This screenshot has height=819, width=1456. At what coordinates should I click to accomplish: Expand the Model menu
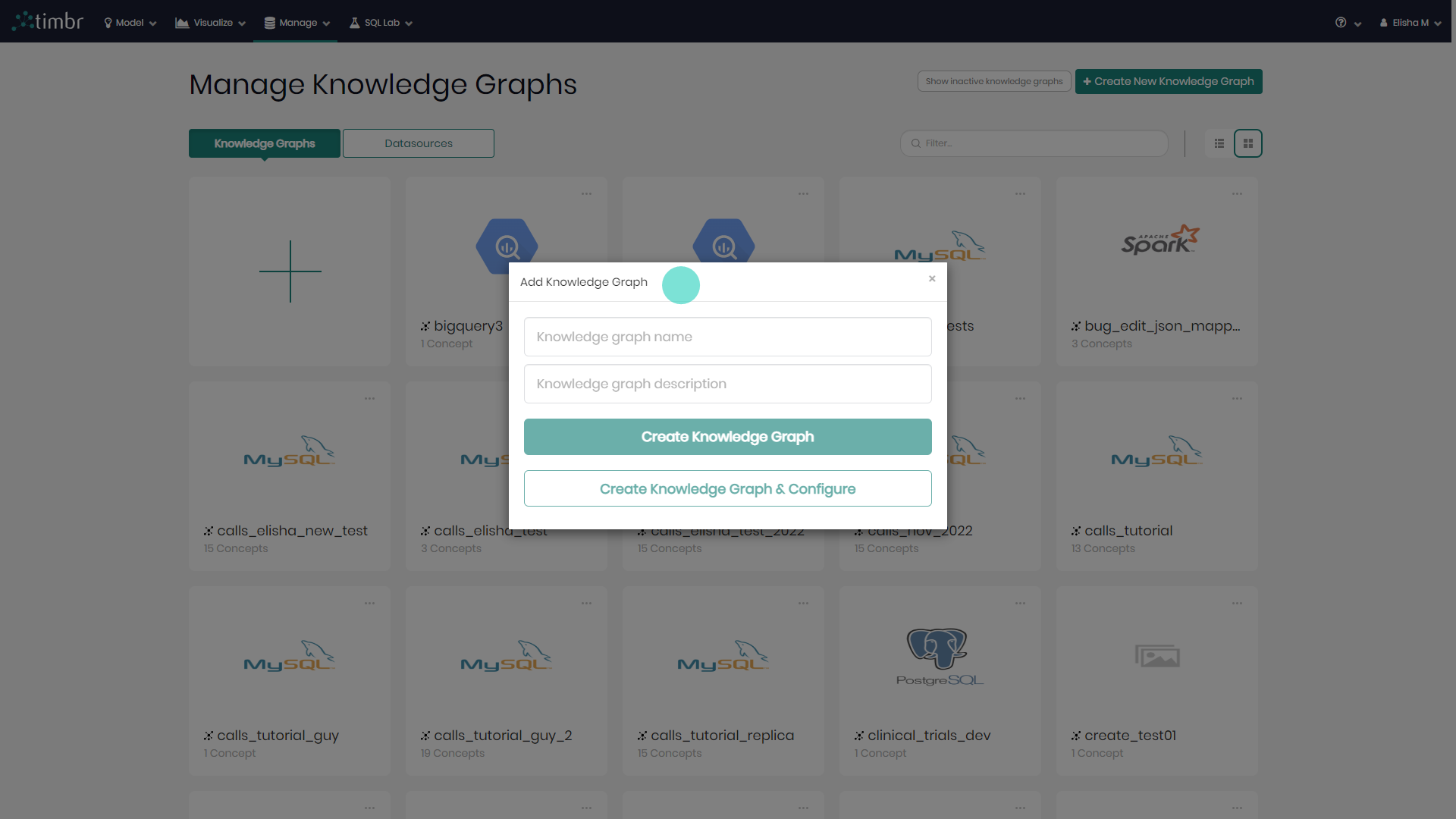(130, 23)
